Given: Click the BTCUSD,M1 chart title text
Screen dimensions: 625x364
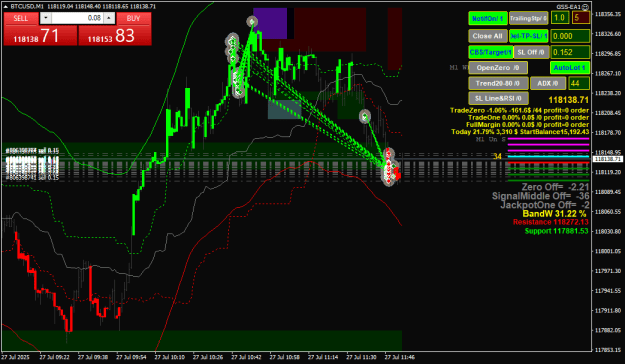Looking at the screenshot, I should coord(27,6).
